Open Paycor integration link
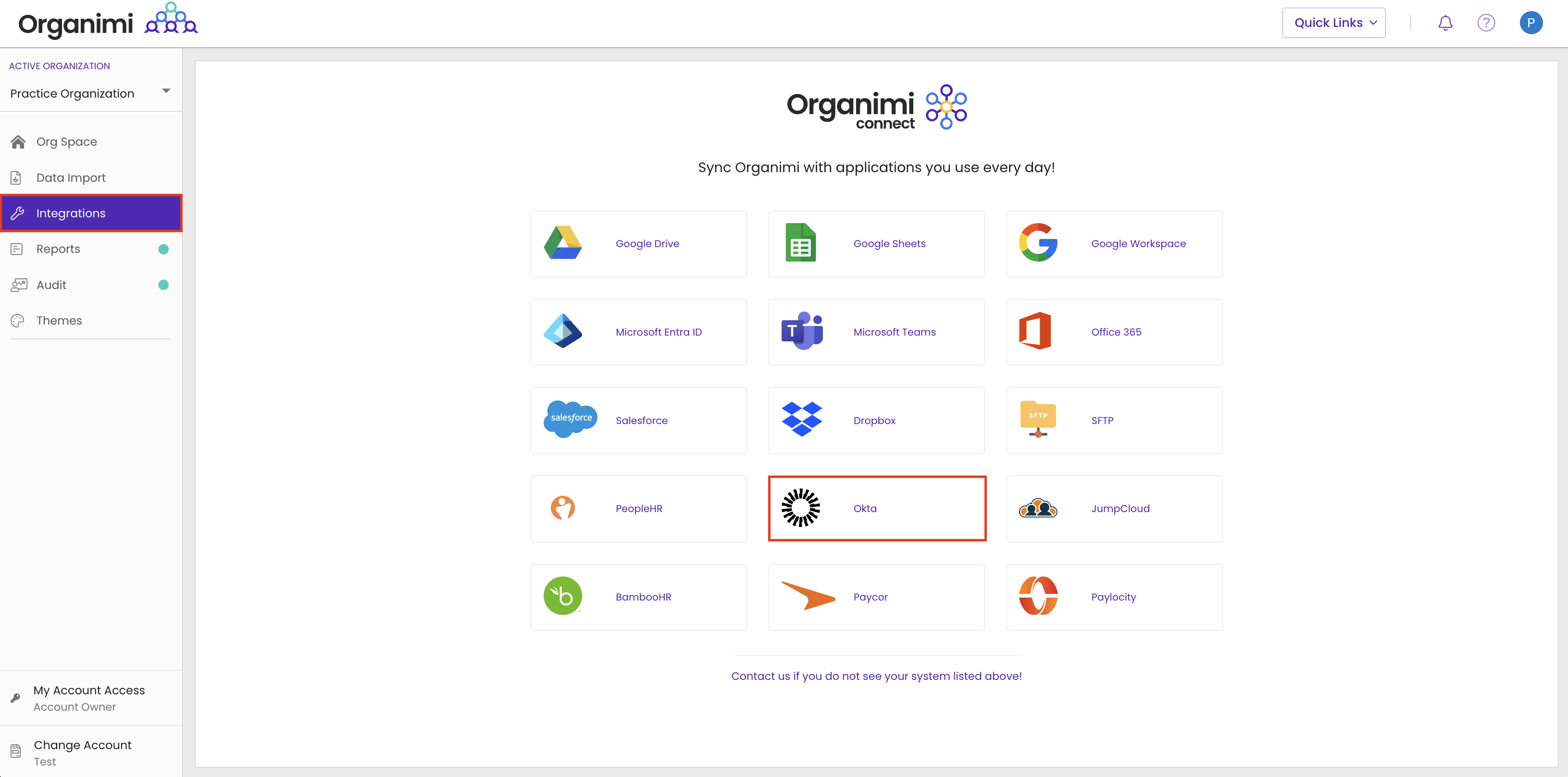The width and height of the screenshot is (1568, 777). click(871, 597)
